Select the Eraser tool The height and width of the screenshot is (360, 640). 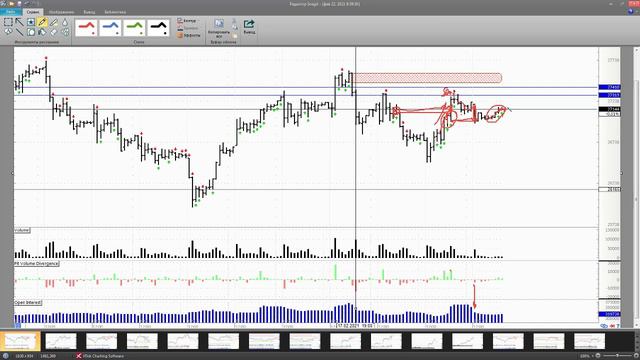click(x=53, y=32)
